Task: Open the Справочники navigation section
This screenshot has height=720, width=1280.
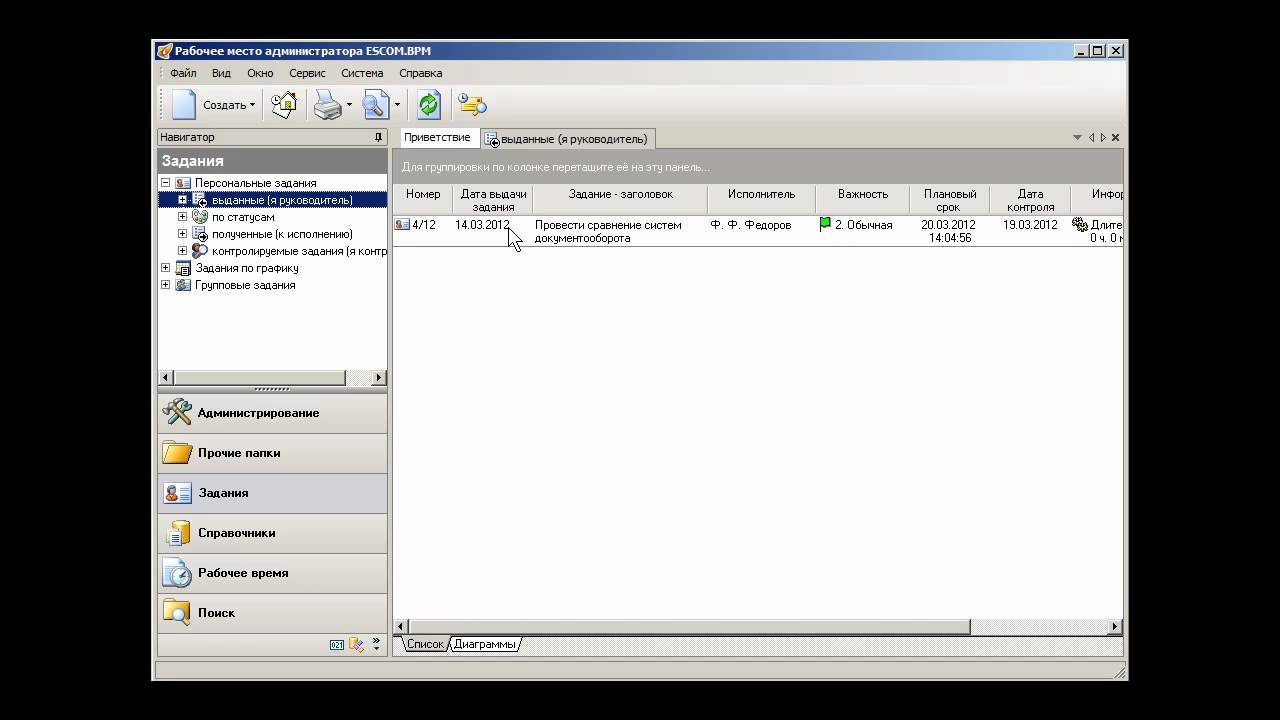Action: point(272,533)
